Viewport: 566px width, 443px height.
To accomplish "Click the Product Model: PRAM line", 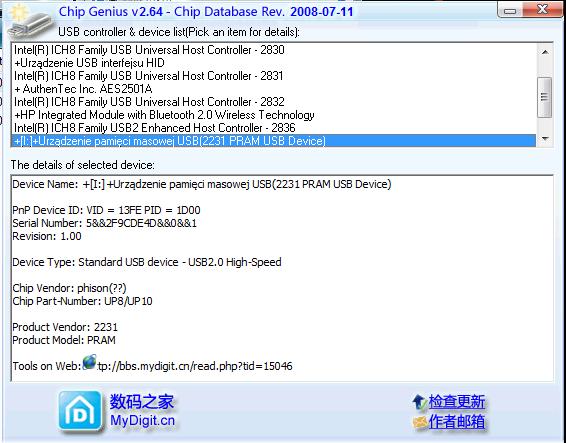I will coord(64,340).
